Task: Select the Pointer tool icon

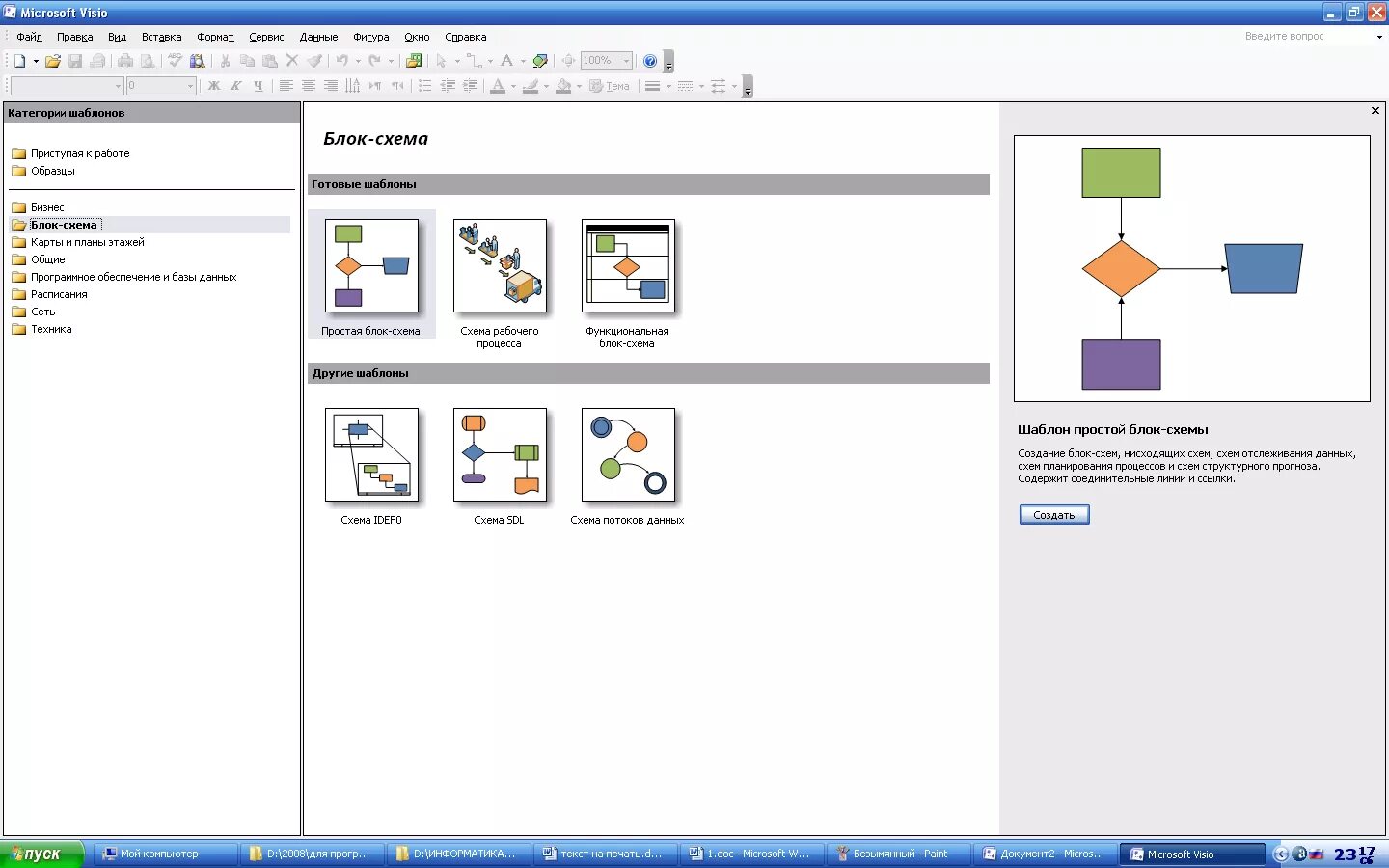Action: pyautogui.click(x=442, y=61)
